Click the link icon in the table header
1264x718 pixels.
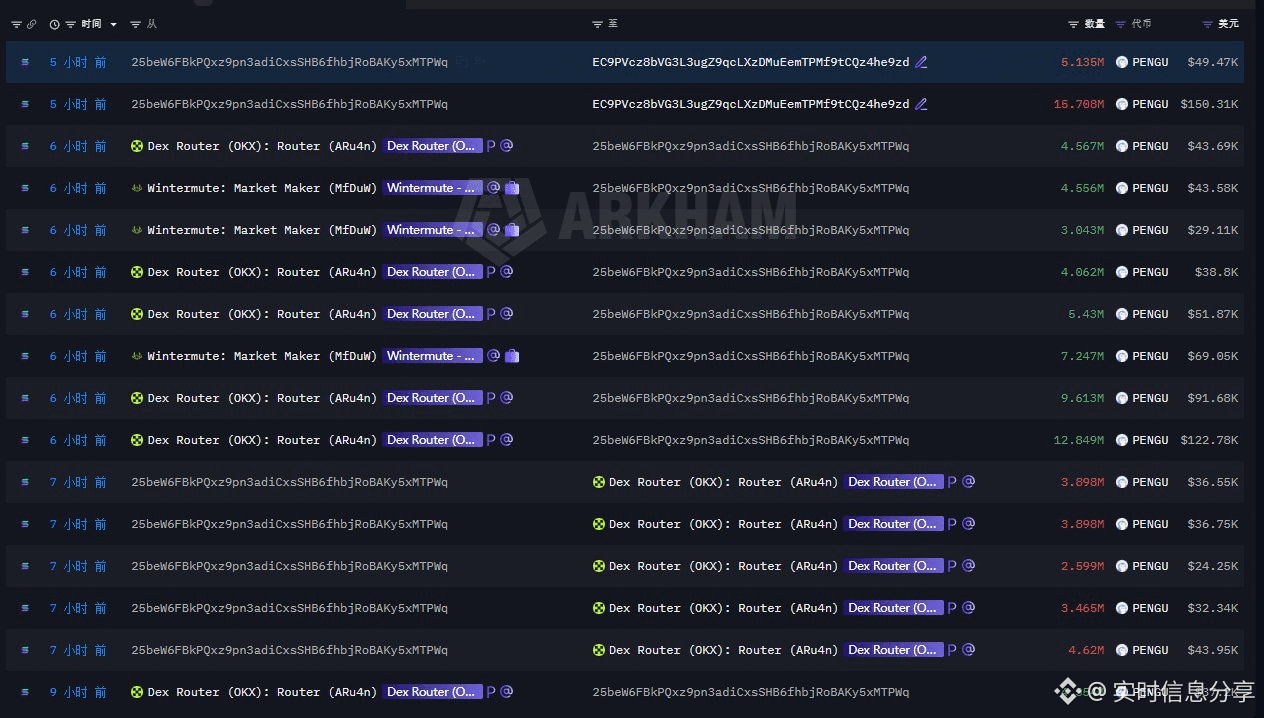(32, 24)
